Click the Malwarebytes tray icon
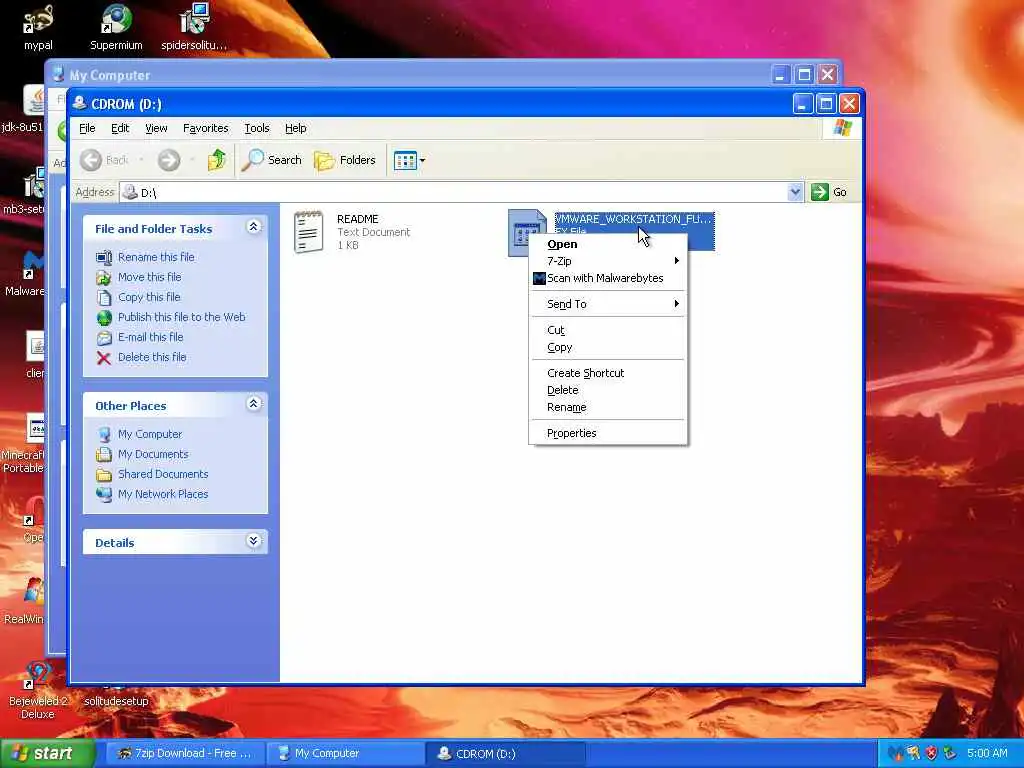Viewport: 1024px width, 768px height. click(895, 754)
